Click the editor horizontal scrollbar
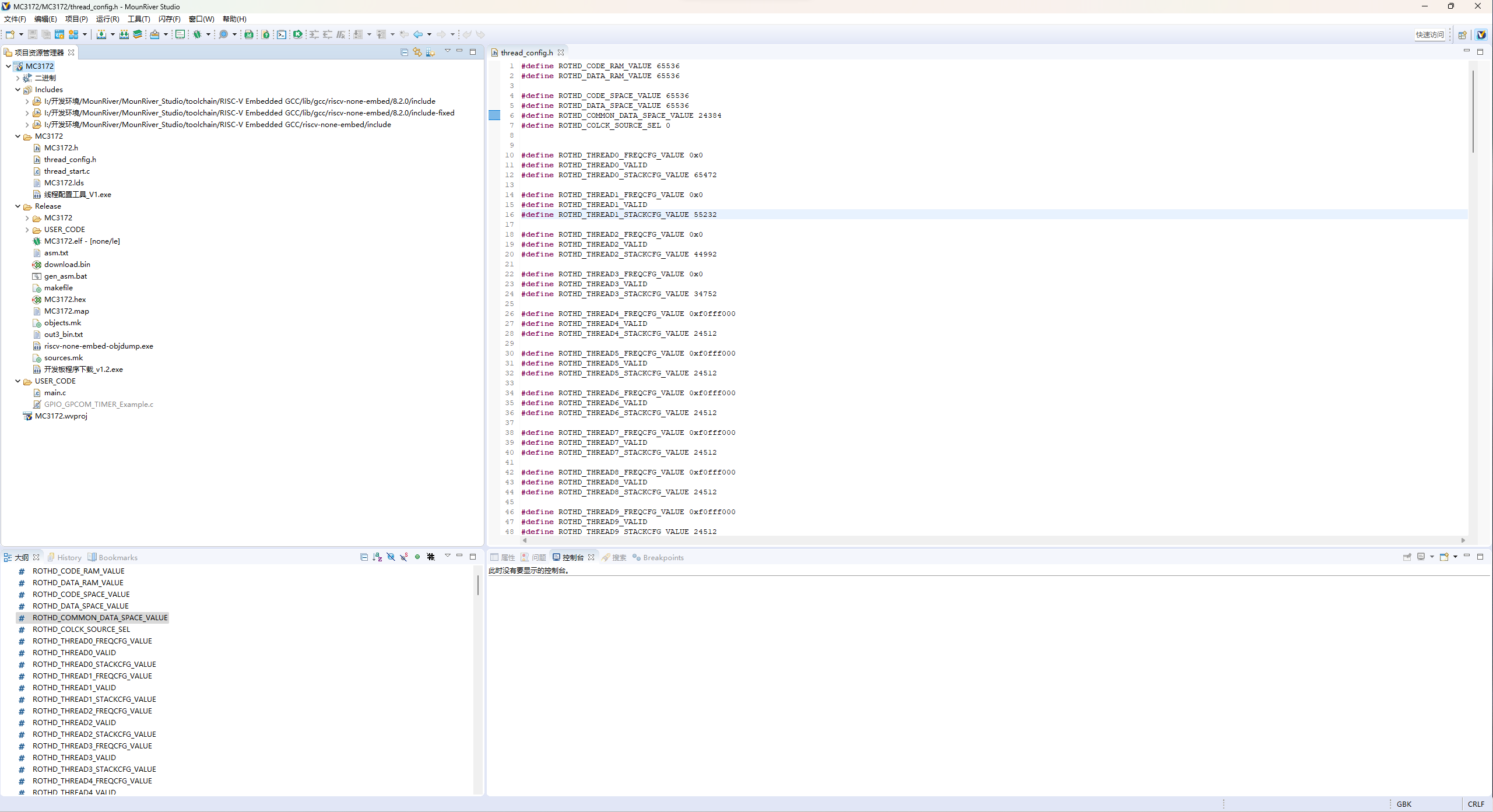Screen dimensions: 1493x812 (x=994, y=540)
